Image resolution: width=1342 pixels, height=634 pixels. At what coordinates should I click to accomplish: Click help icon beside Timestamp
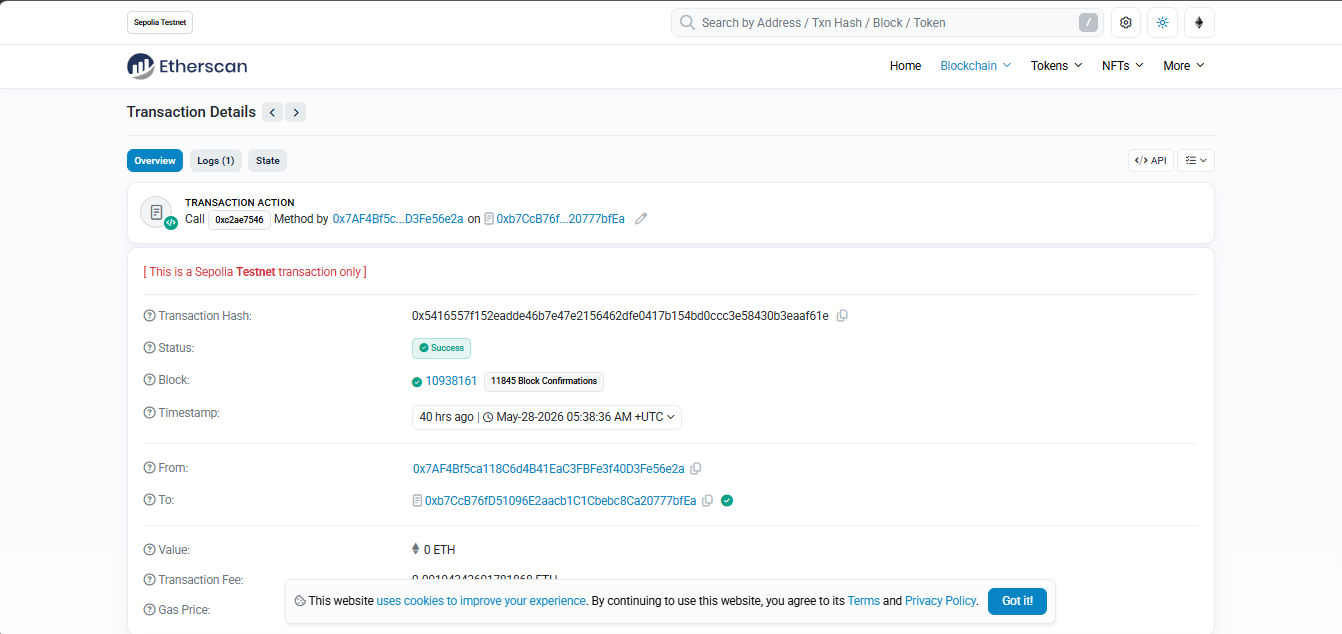150,413
